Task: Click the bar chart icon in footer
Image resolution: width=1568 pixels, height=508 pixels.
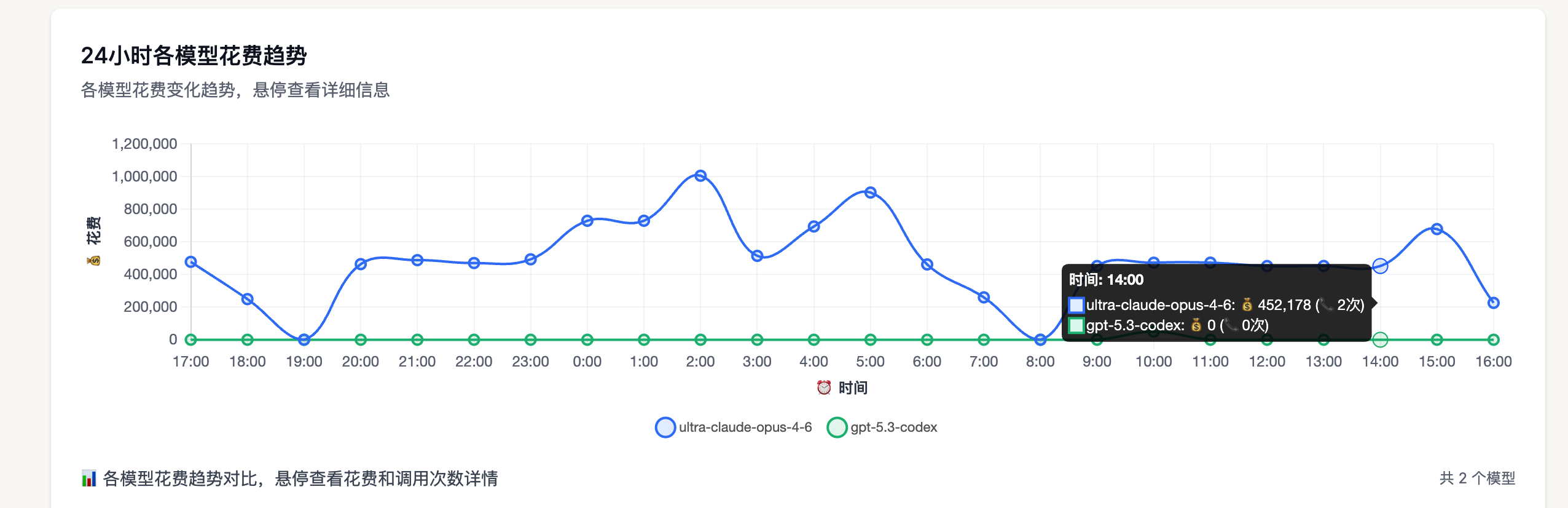Action: click(89, 478)
